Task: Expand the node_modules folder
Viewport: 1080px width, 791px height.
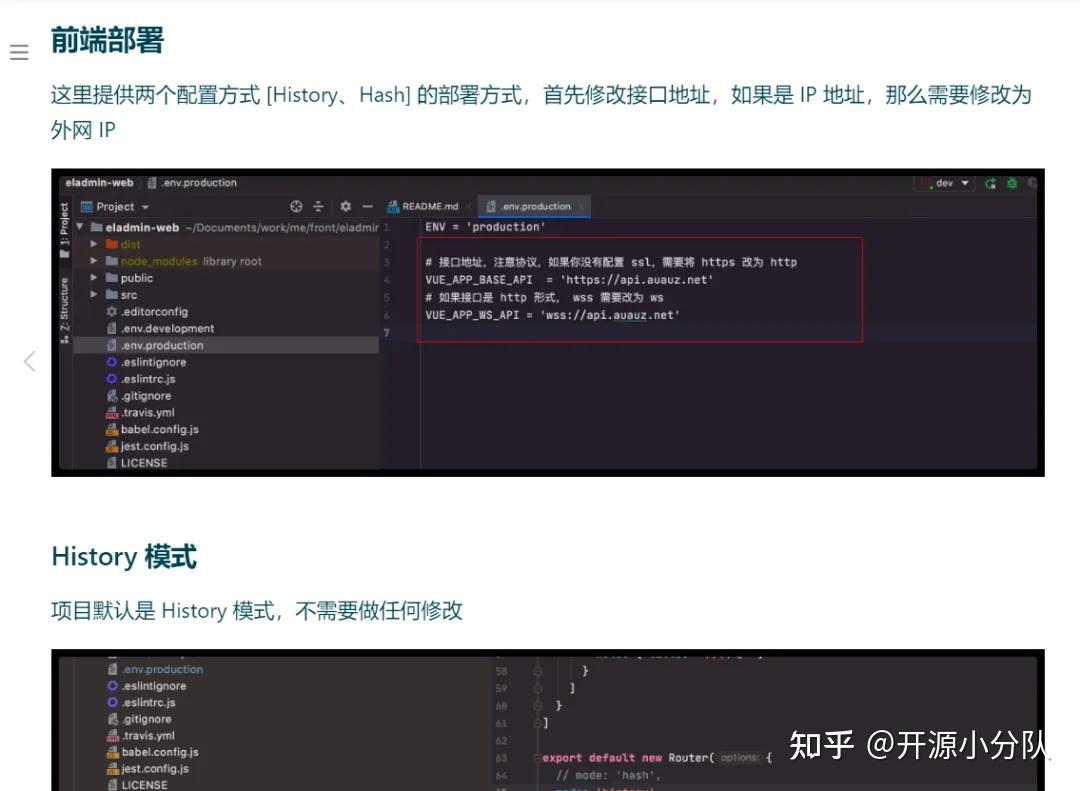Action: (x=92, y=260)
